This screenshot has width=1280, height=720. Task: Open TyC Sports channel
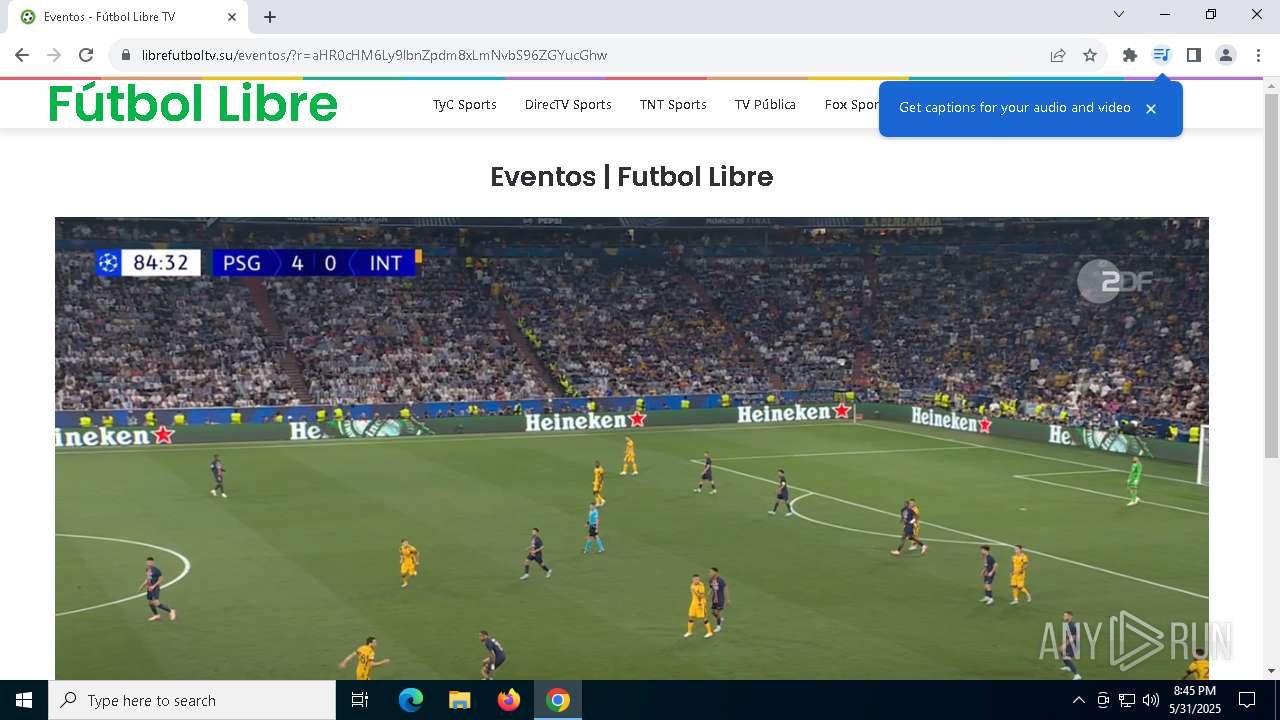click(464, 104)
